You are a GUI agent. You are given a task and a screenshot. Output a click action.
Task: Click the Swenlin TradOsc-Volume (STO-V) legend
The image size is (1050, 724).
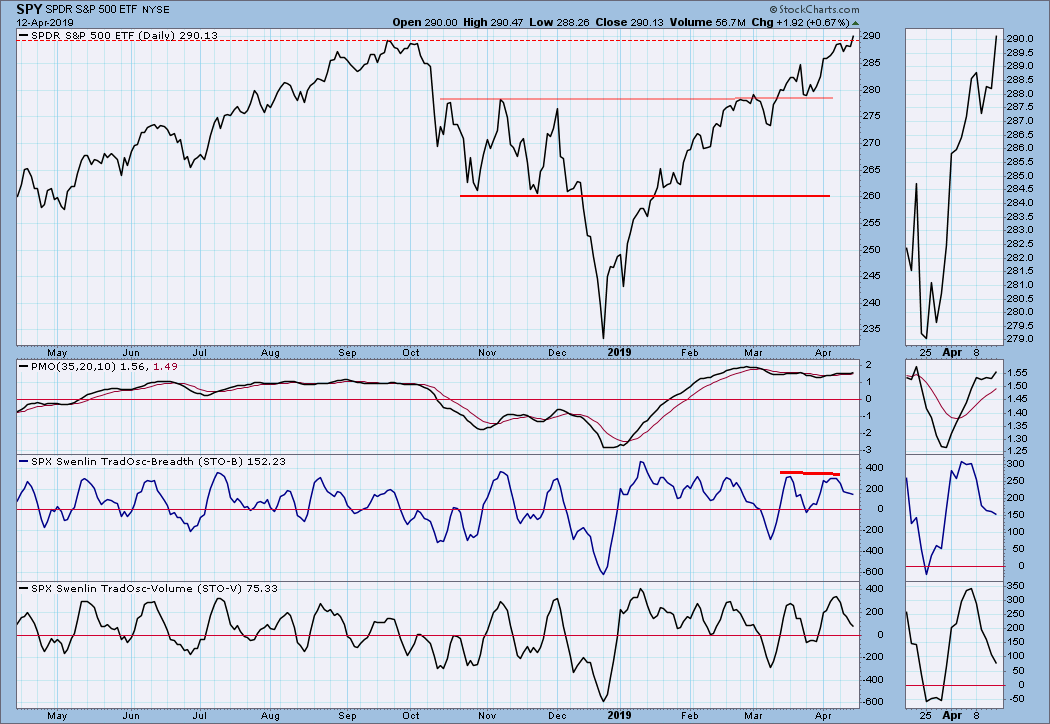coord(149,589)
